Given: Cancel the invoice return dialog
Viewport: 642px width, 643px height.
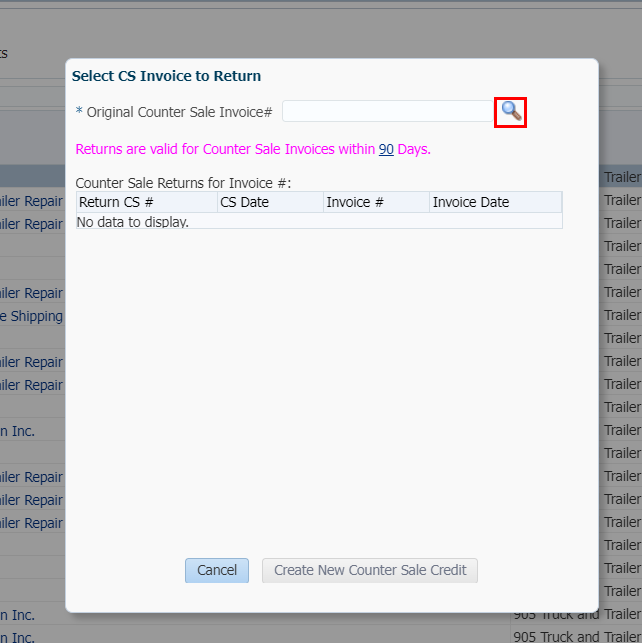Looking at the screenshot, I should pyautogui.click(x=216, y=570).
